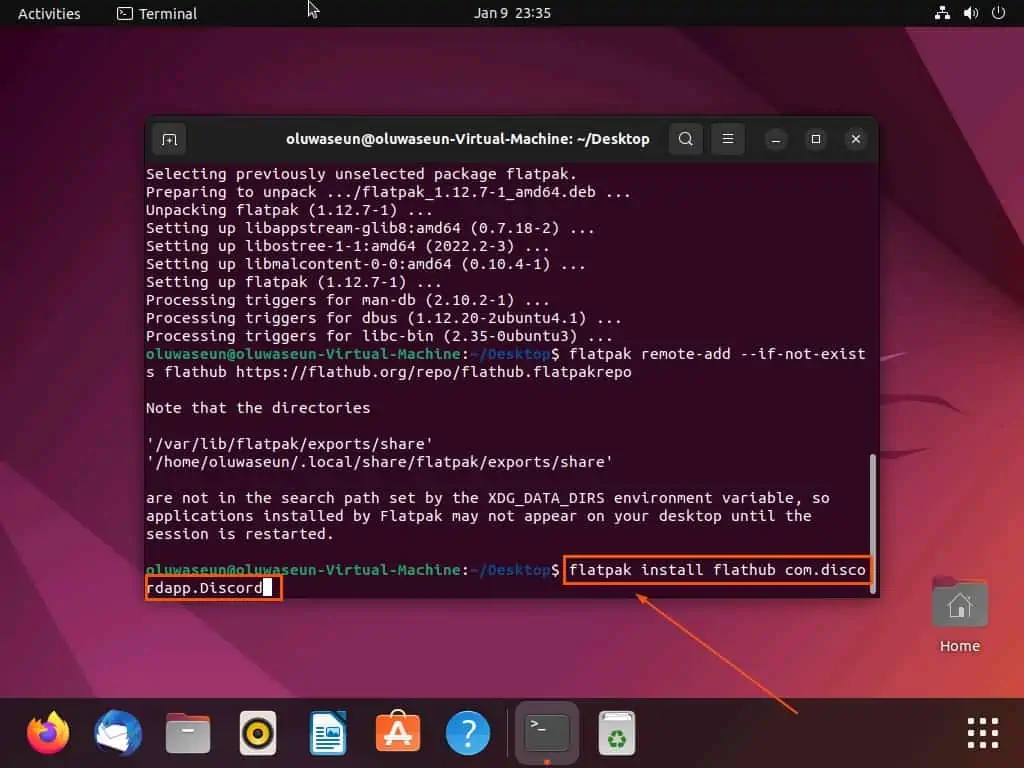Click 'flatpak remote-add --if-not-exist' command text
Image resolution: width=1024 pixels, height=768 pixels.
point(717,354)
